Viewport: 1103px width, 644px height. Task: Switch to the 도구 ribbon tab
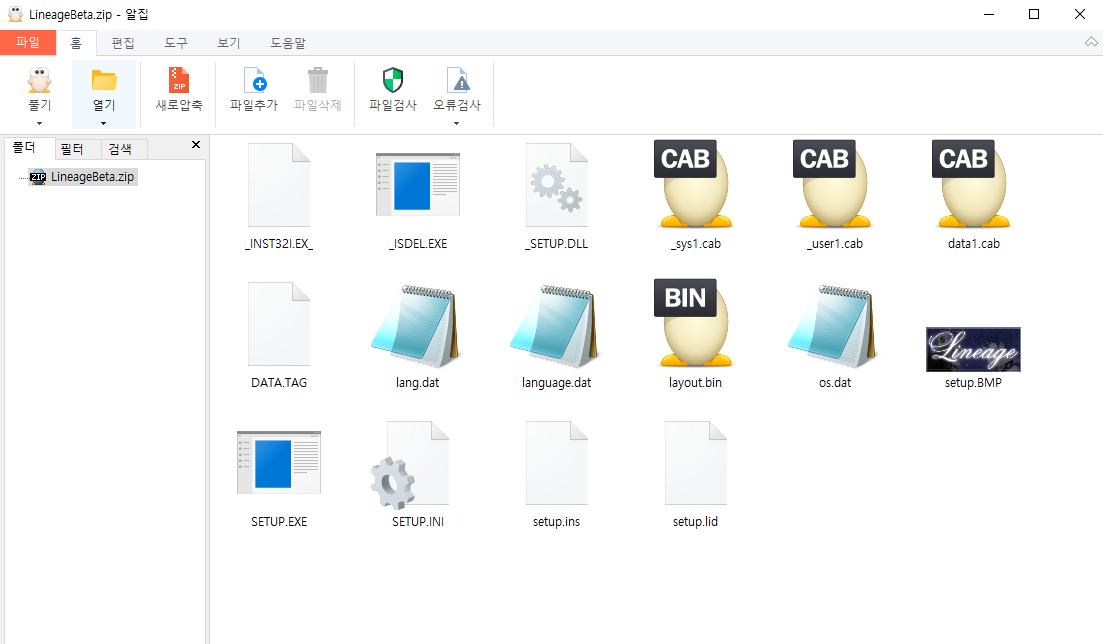176,43
